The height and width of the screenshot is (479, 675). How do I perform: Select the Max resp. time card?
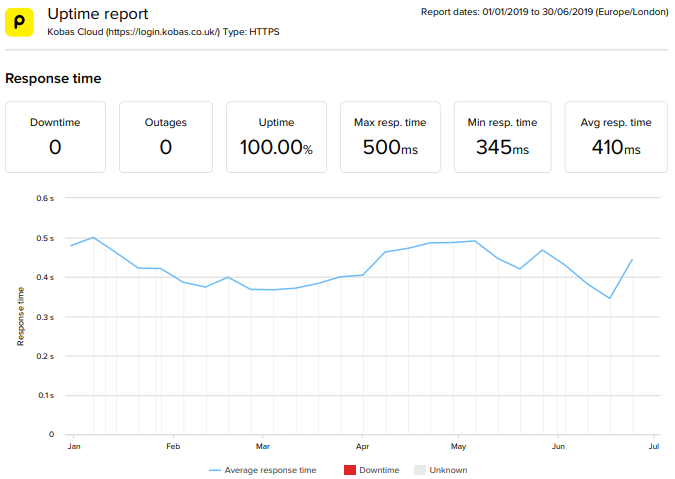pos(390,137)
